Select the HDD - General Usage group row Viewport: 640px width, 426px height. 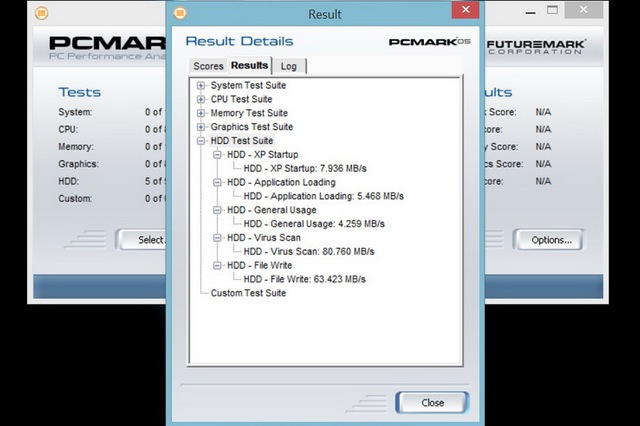271,210
